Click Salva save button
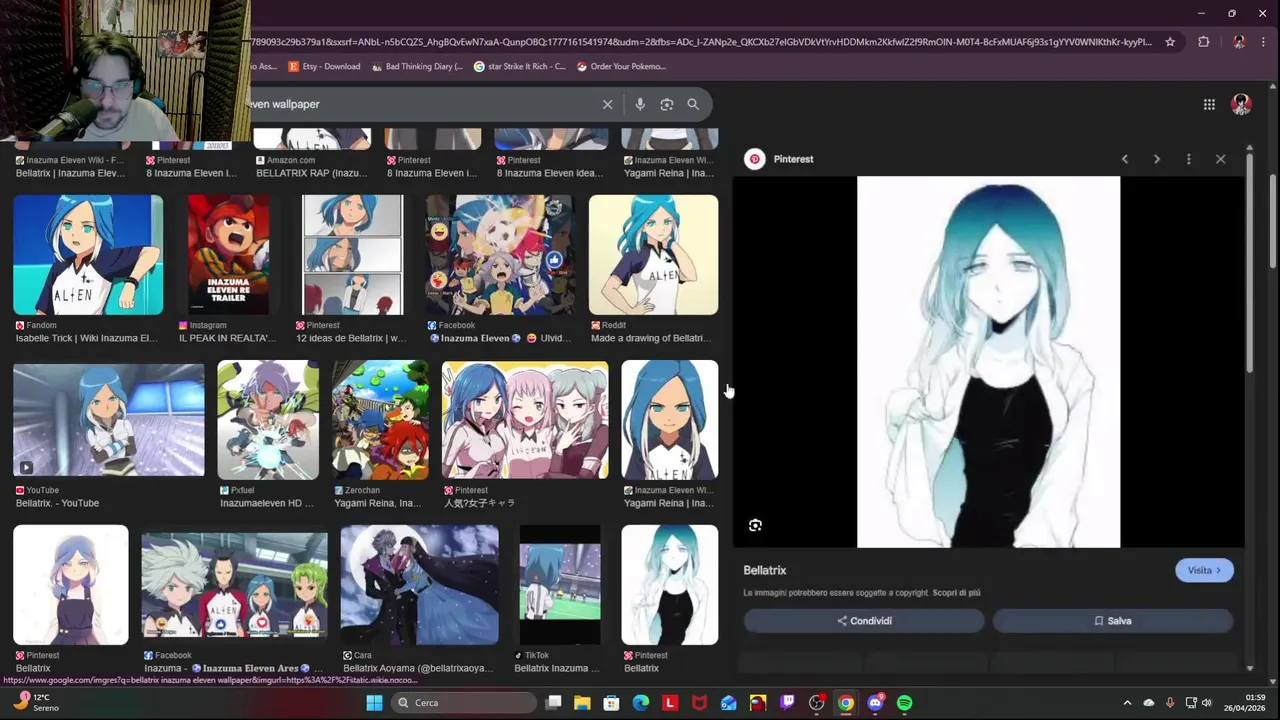Image resolution: width=1280 pixels, height=720 pixels. click(1113, 621)
